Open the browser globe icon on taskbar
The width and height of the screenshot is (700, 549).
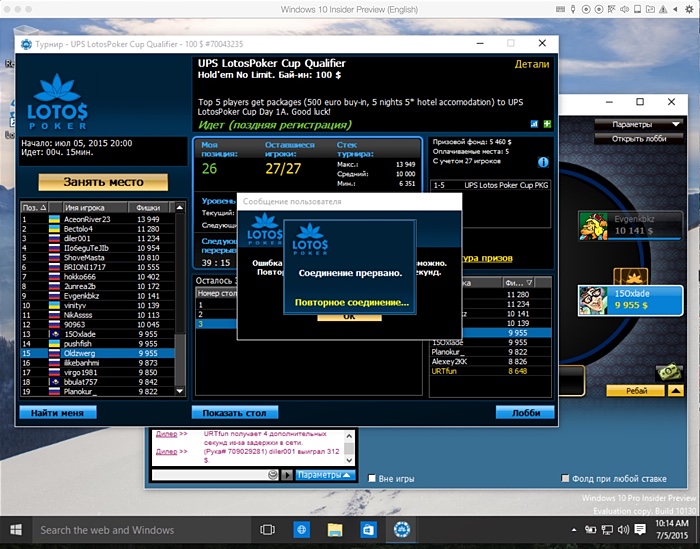point(301,530)
